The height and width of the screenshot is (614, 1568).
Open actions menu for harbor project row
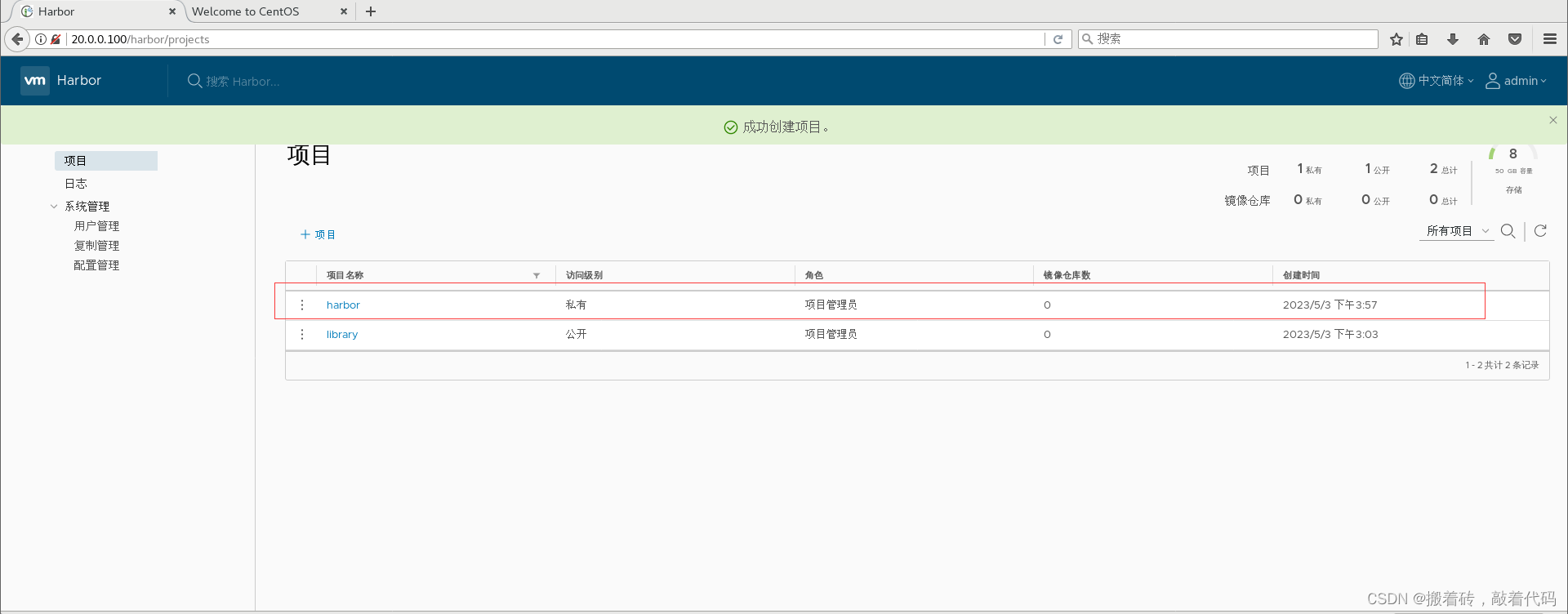(x=302, y=305)
